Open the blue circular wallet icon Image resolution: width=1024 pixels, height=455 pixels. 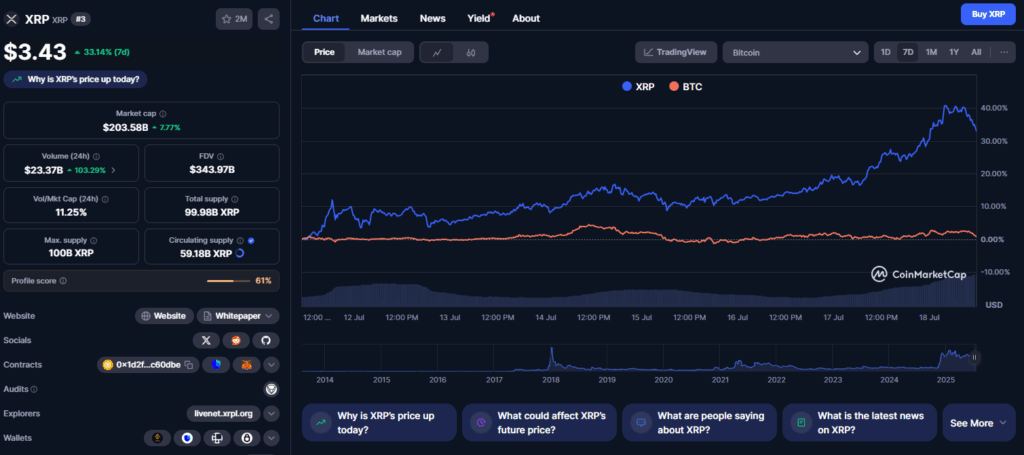(x=187, y=438)
